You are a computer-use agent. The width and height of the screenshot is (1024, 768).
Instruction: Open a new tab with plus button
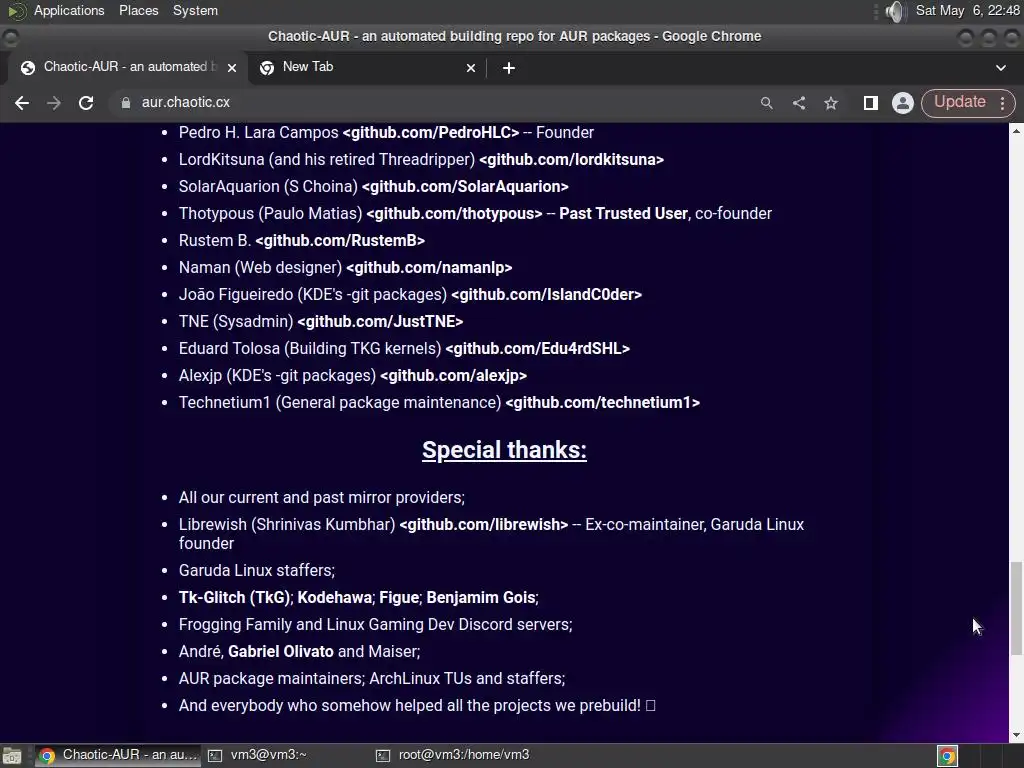click(x=509, y=68)
